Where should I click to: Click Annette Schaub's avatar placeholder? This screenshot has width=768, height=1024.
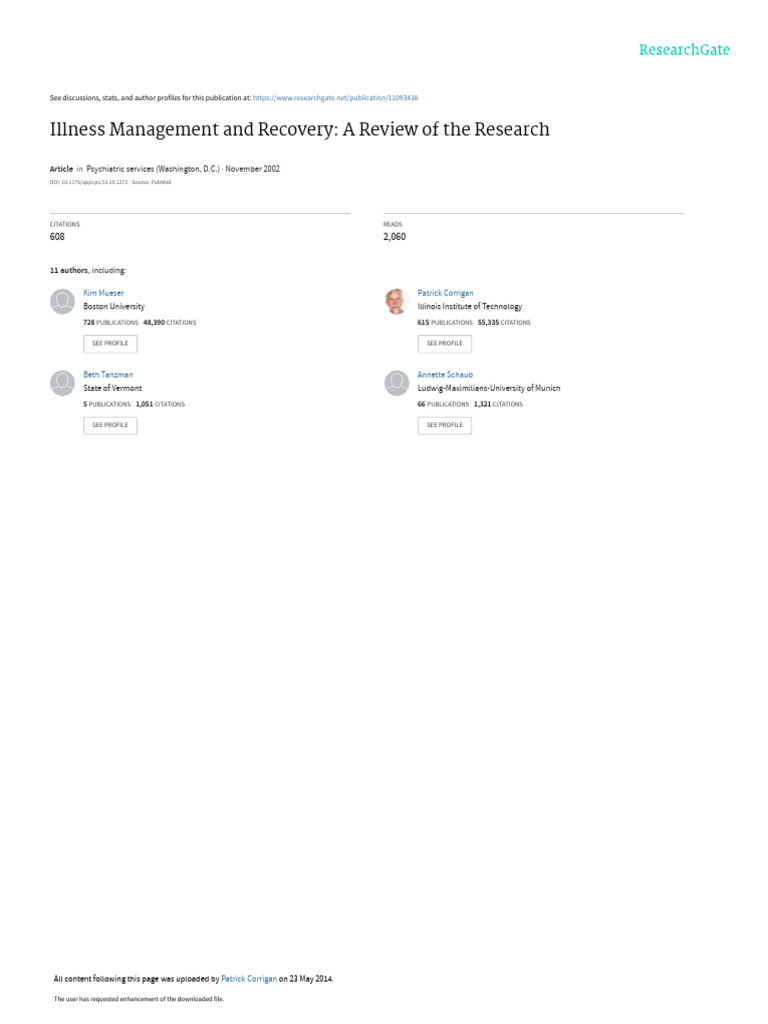(x=396, y=383)
